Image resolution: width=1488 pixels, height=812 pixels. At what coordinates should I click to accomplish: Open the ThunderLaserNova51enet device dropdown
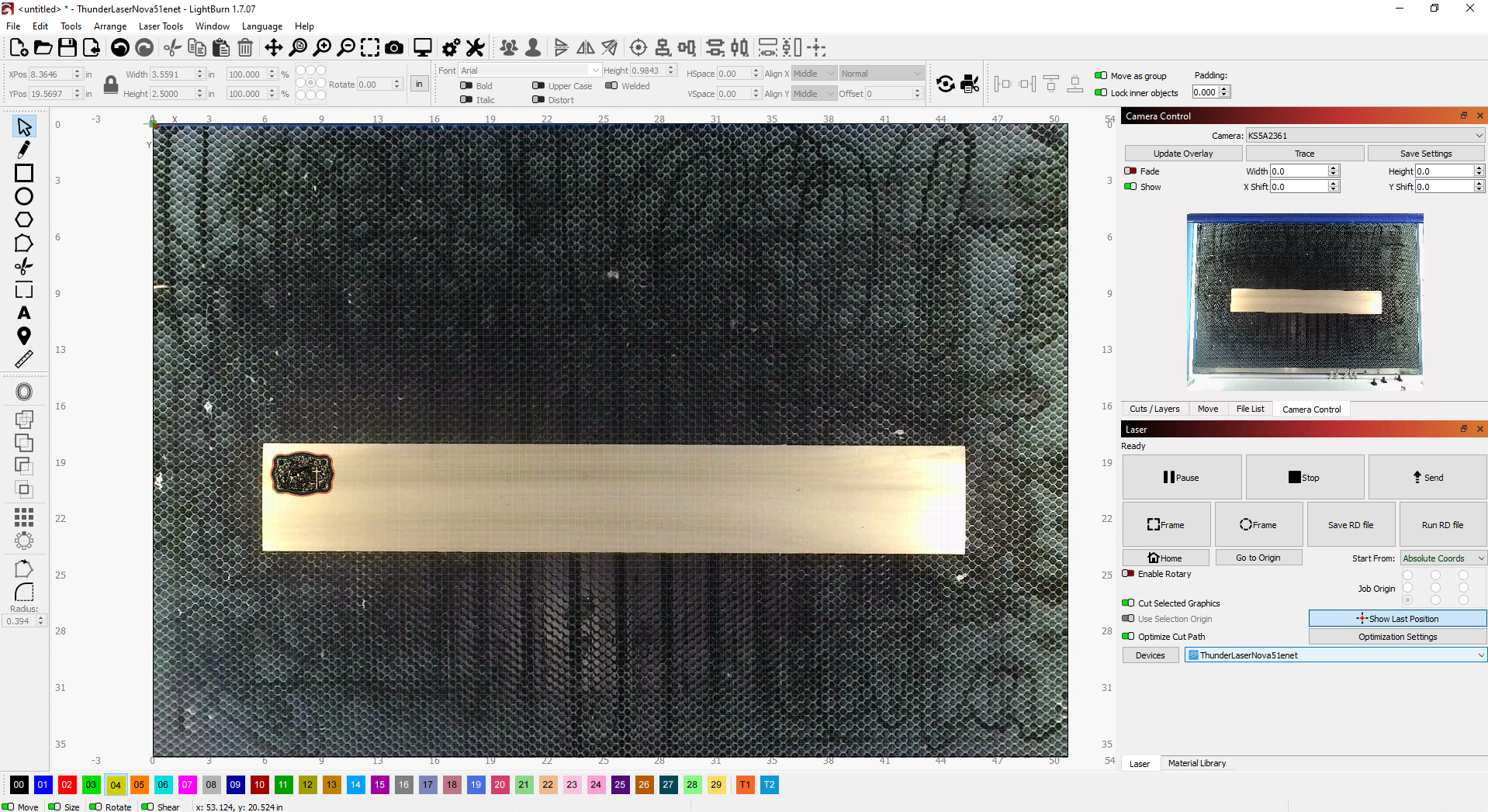(1335, 655)
